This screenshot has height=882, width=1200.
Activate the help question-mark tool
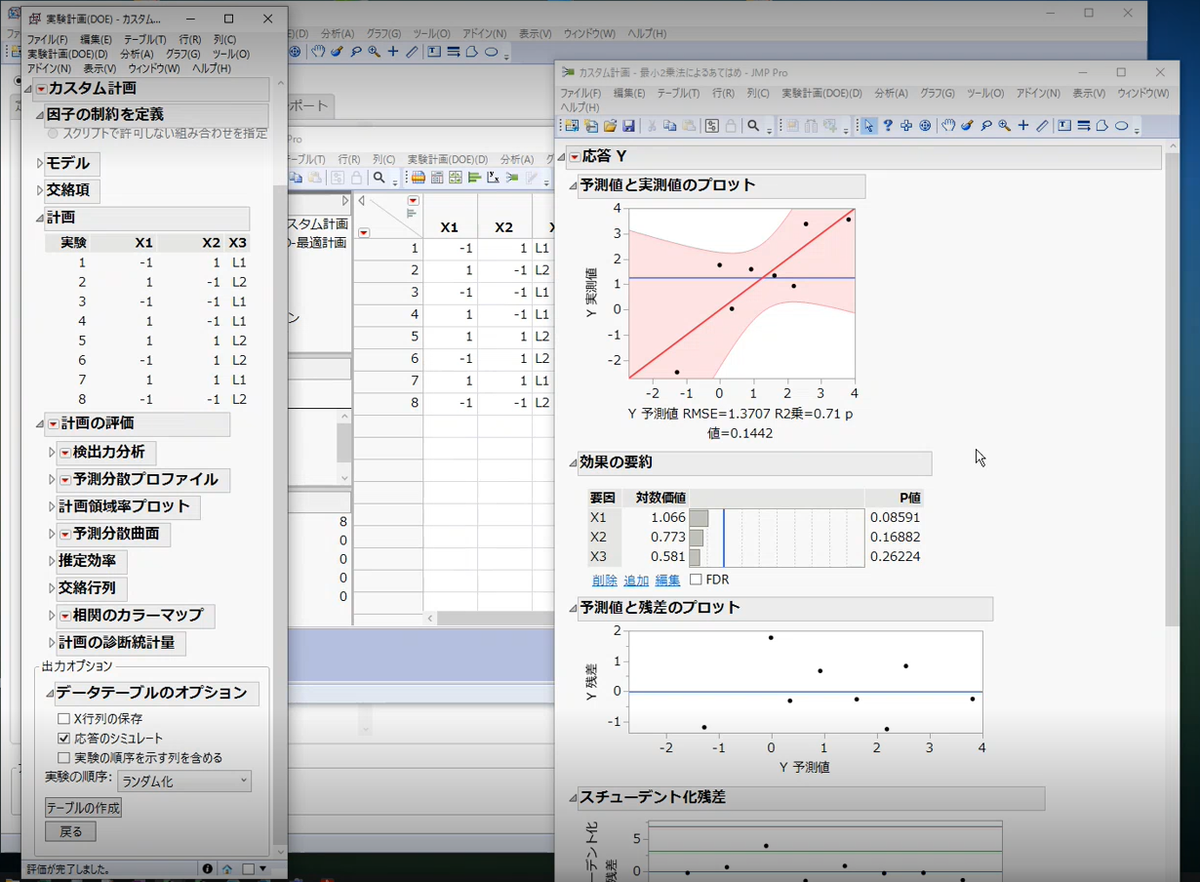click(888, 125)
